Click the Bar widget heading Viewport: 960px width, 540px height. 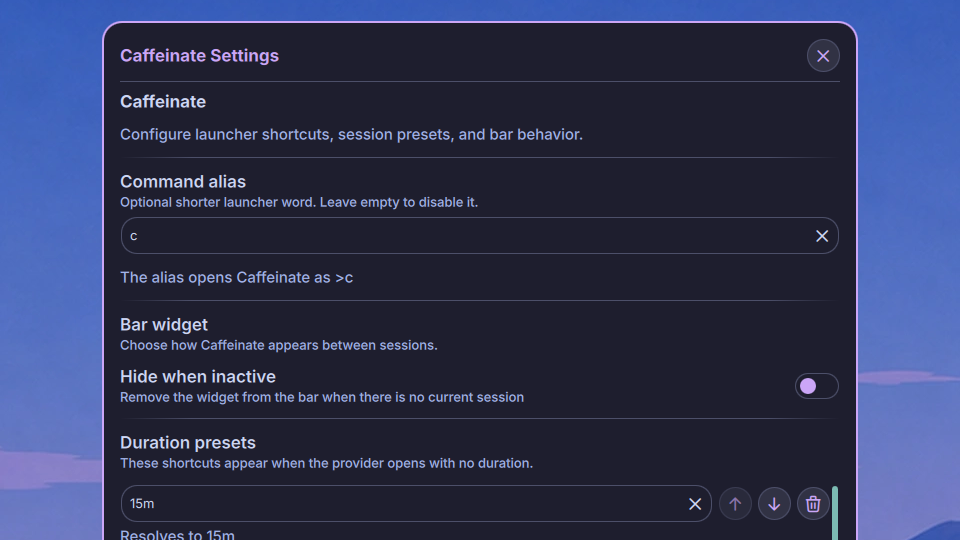(x=164, y=324)
